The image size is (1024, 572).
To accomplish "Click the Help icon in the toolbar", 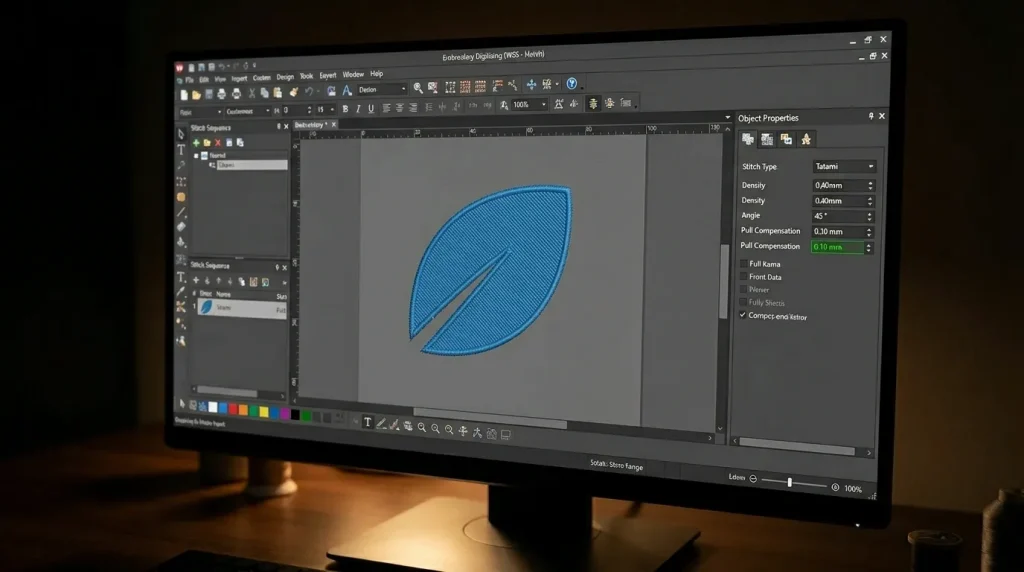I will point(572,85).
